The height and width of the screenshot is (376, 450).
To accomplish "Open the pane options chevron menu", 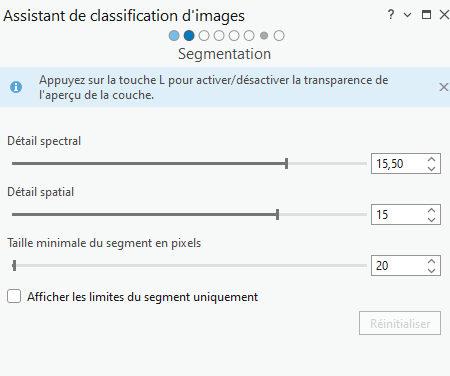I will tap(407, 15).
